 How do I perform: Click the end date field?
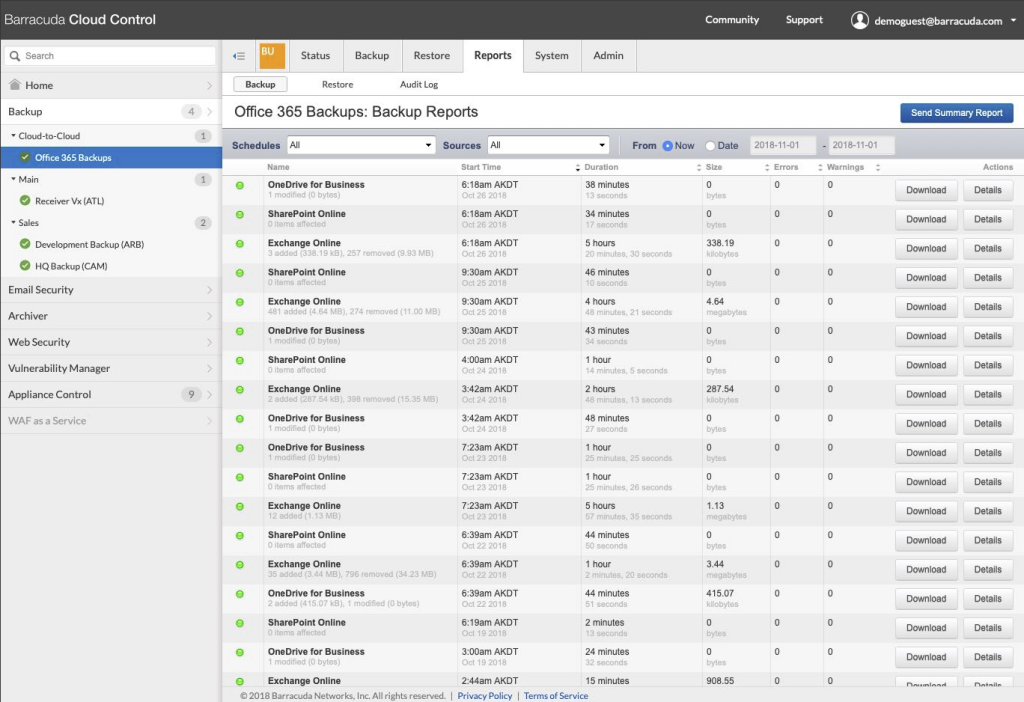click(x=861, y=145)
